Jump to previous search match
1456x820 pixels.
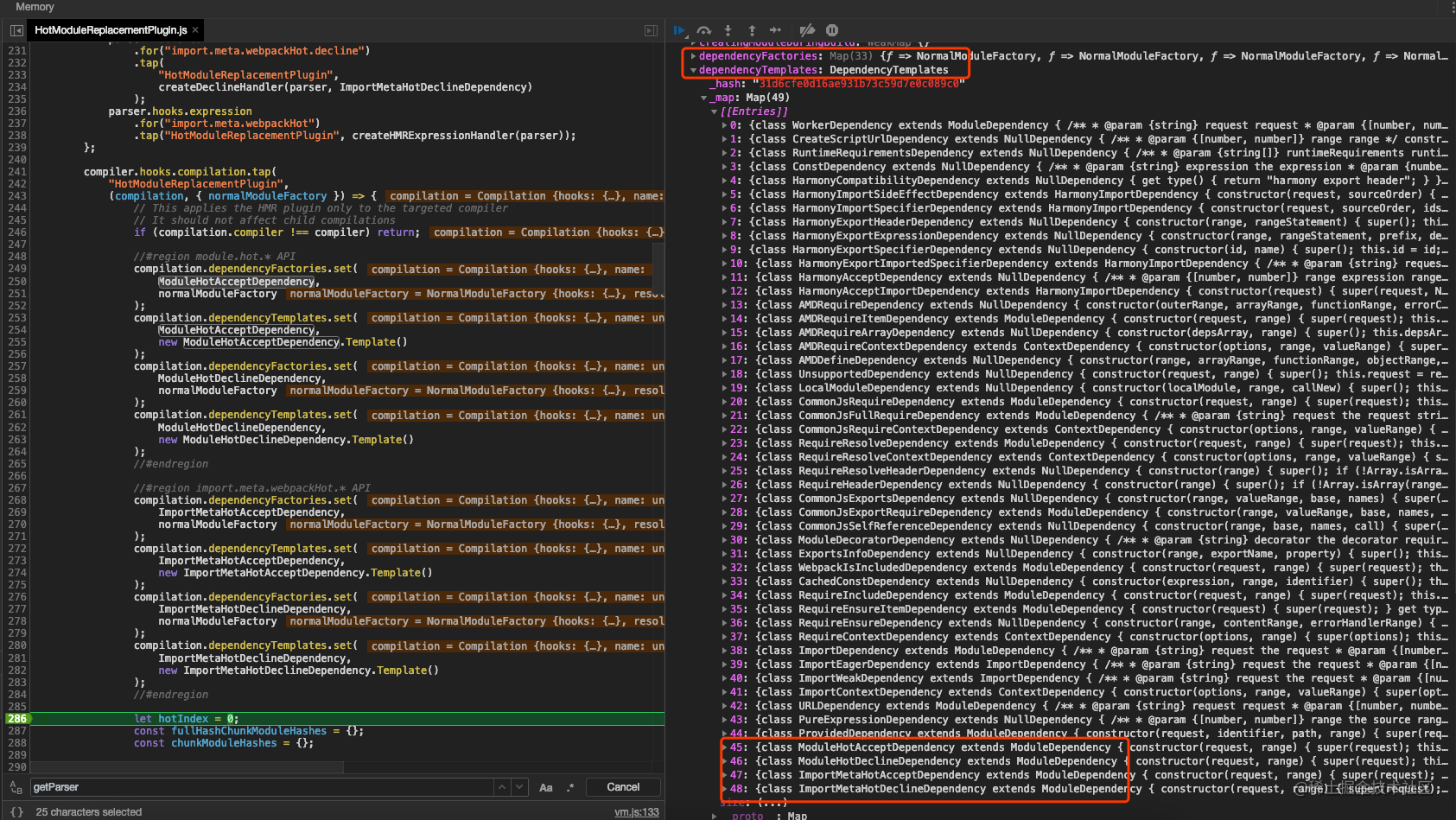pos(502,787)
